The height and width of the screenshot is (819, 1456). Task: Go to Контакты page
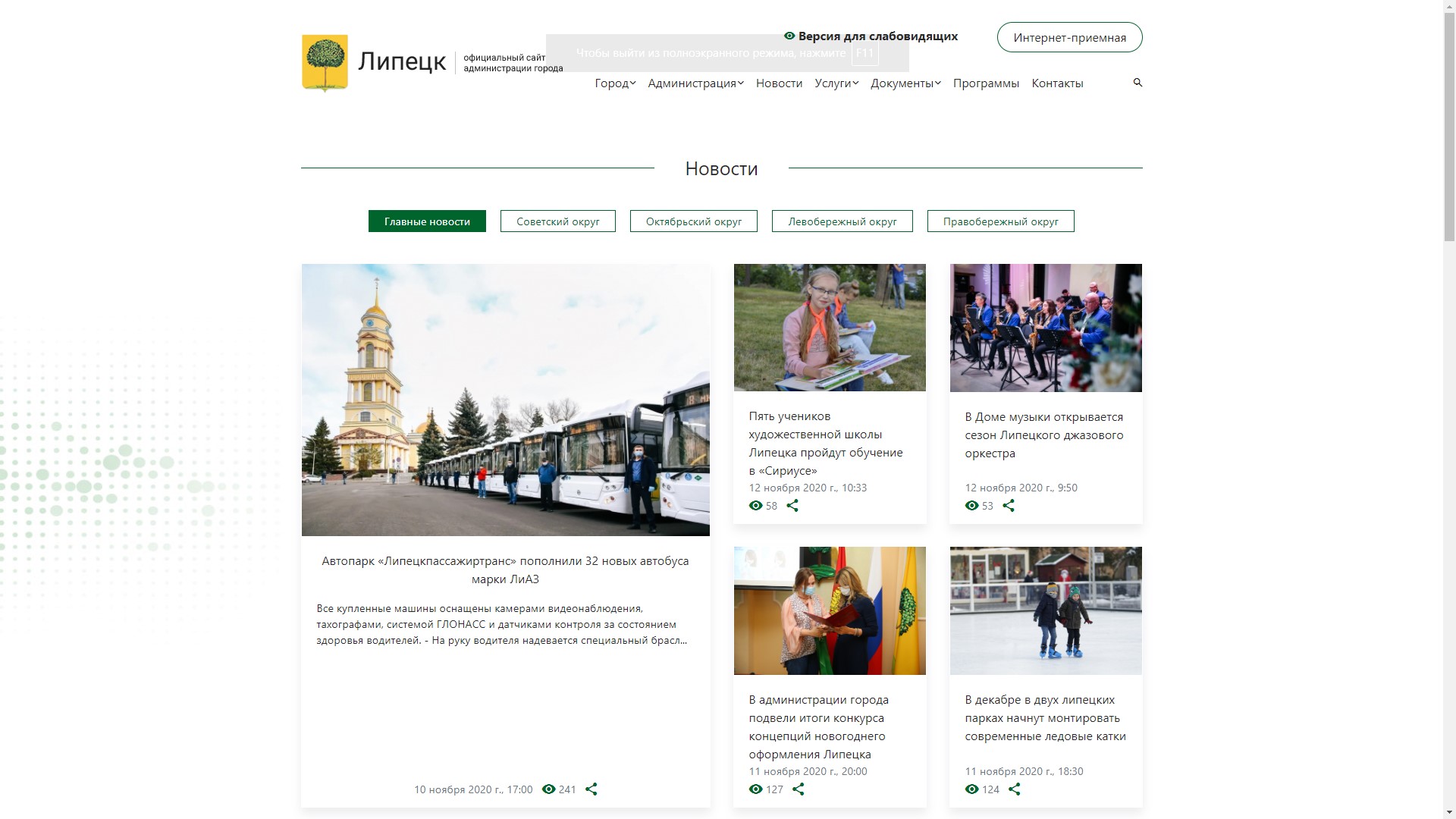(x=1057, y=83)
